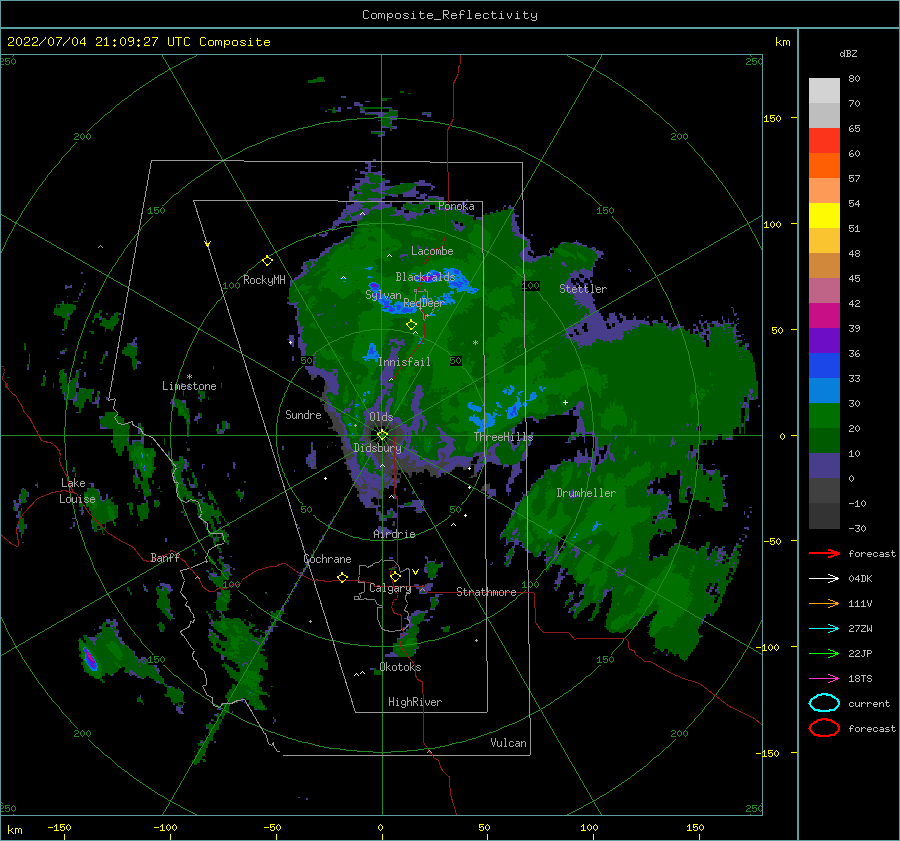Click the yellow diamond marker above RockyMH
This screenshot has width=900, height=841.
(267, 261)
